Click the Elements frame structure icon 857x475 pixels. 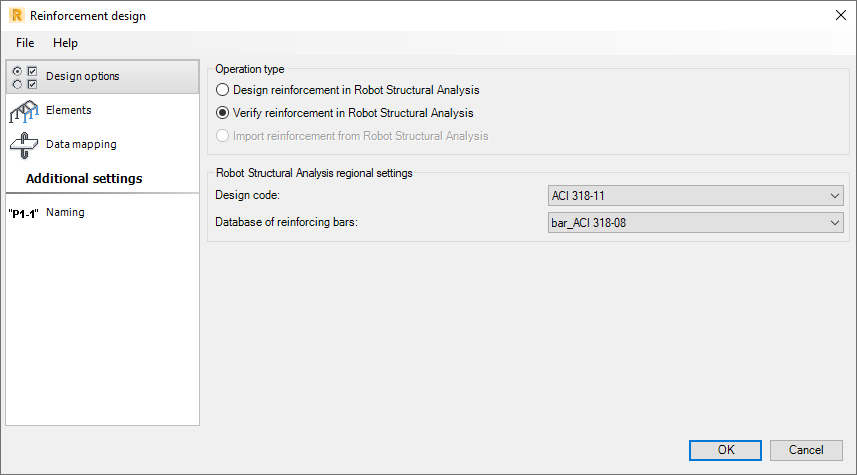24,112
